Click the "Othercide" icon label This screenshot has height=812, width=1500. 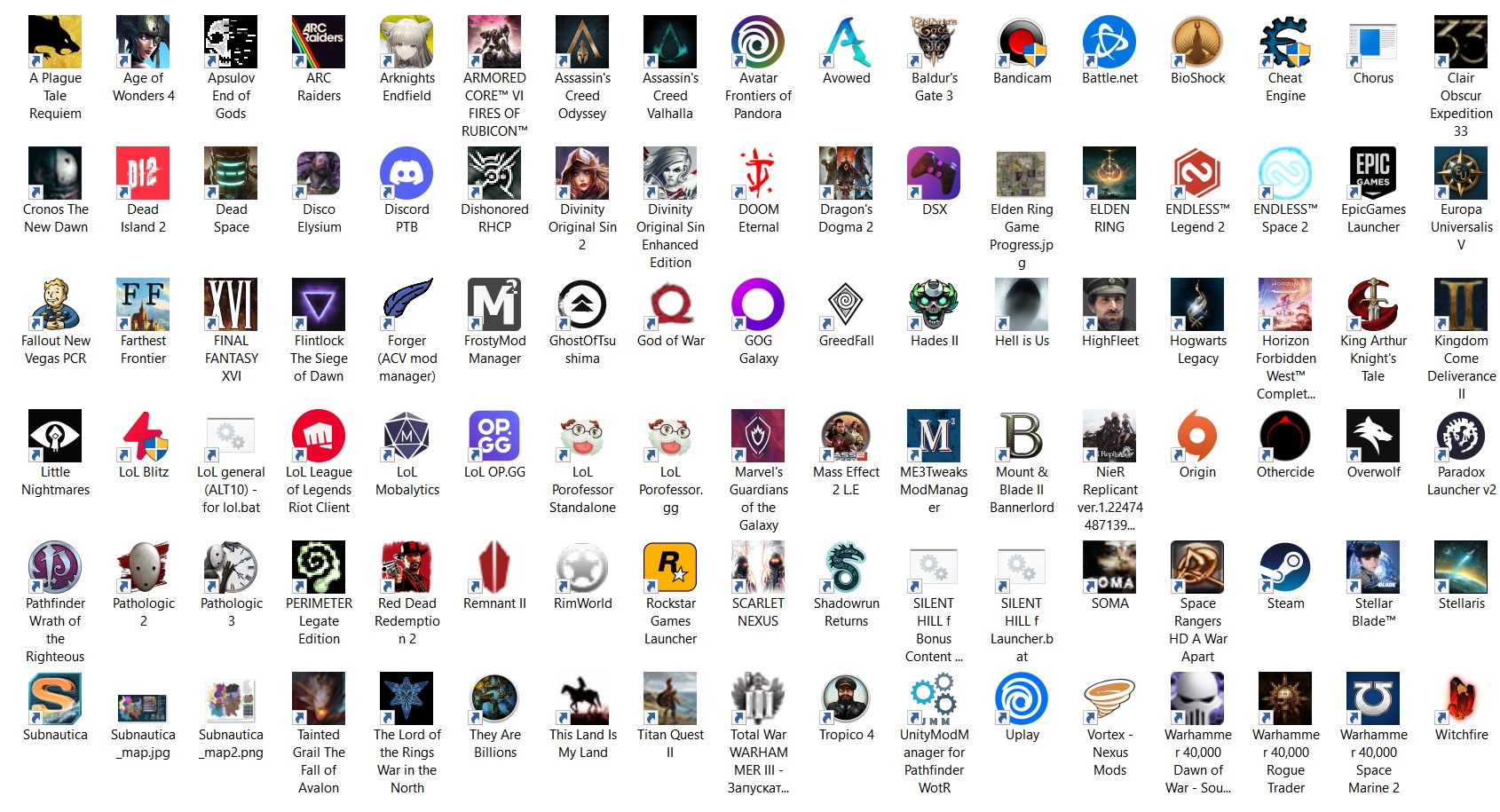(x=1285, y=472)
